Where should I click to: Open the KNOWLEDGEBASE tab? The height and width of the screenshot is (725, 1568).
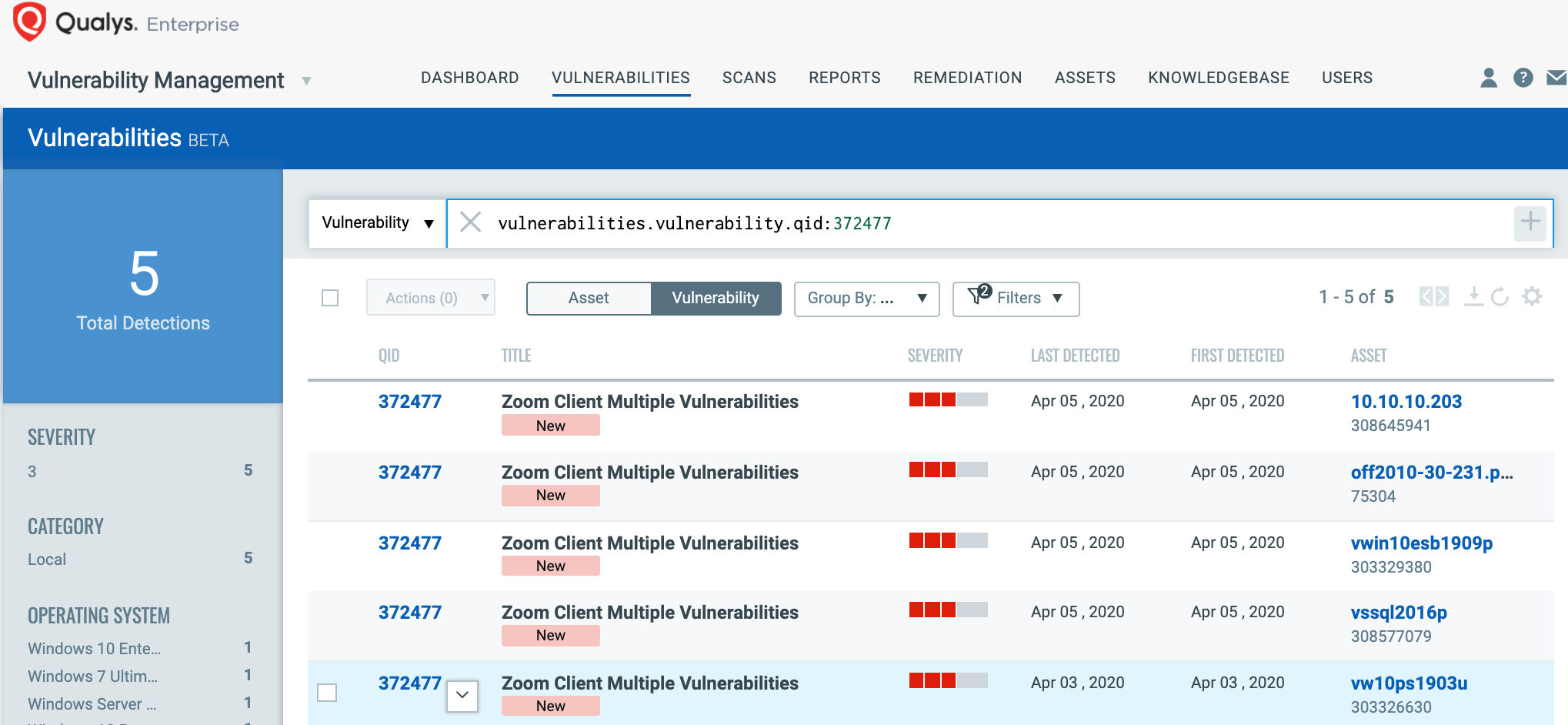pos(1219,78)
